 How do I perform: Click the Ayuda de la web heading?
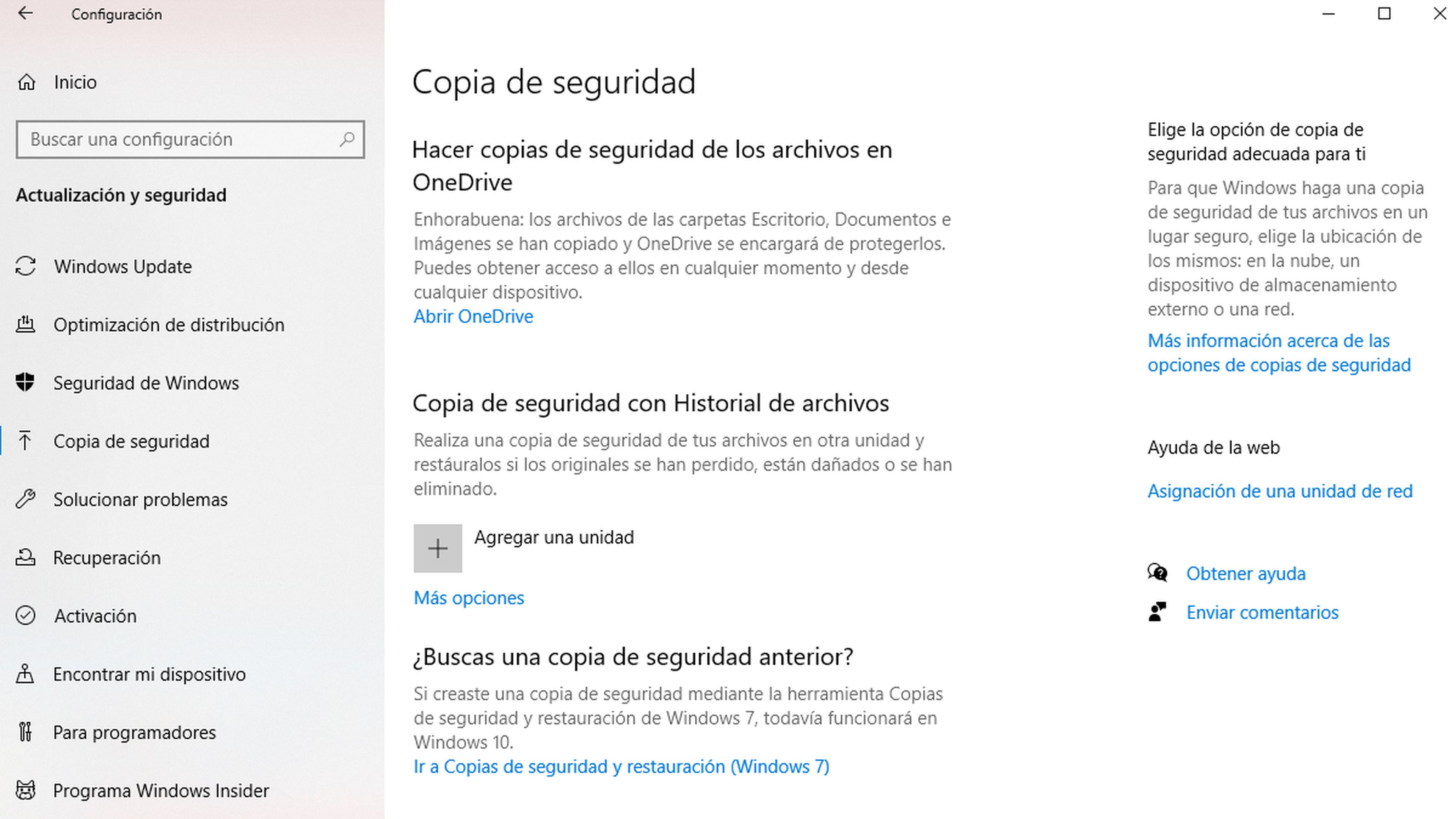[x=1213, y=448]
